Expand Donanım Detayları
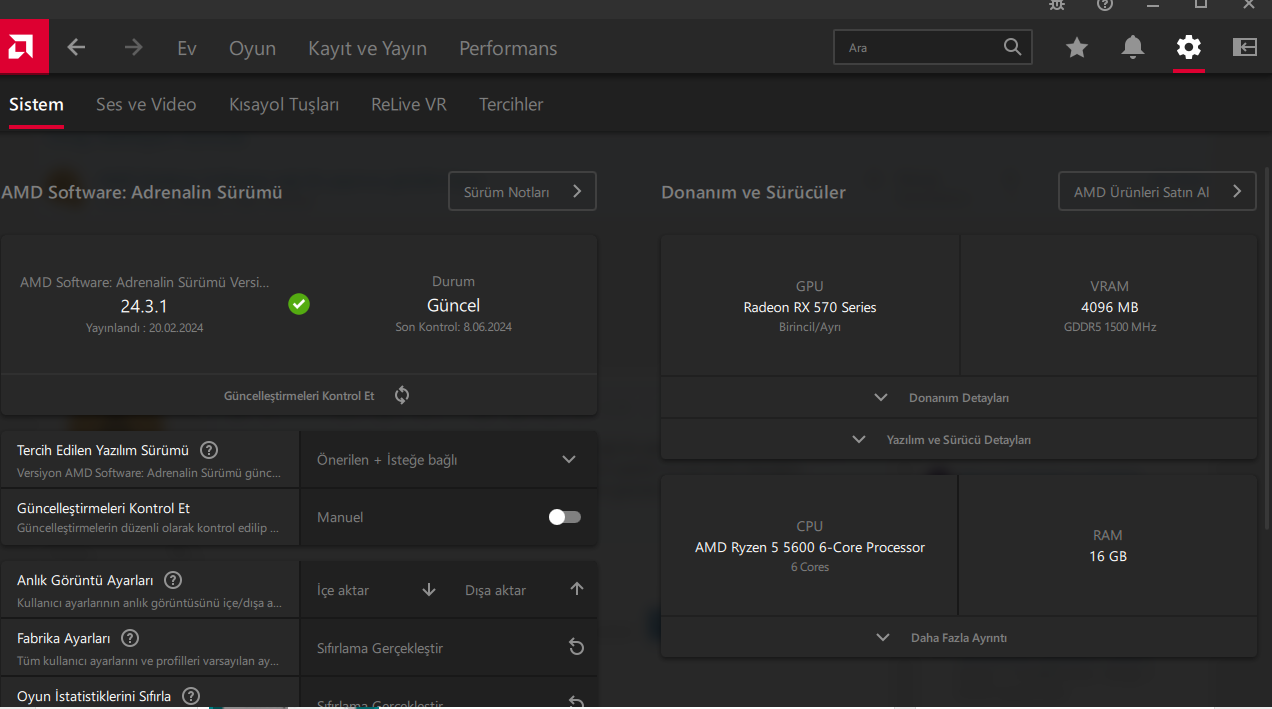 click(958, 397)
